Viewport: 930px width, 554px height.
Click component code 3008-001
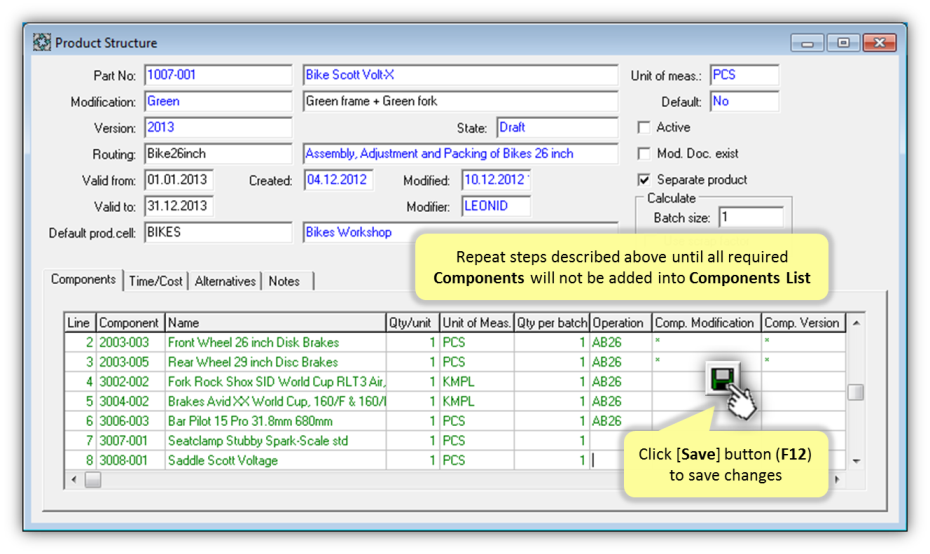[x=123, y=460]
